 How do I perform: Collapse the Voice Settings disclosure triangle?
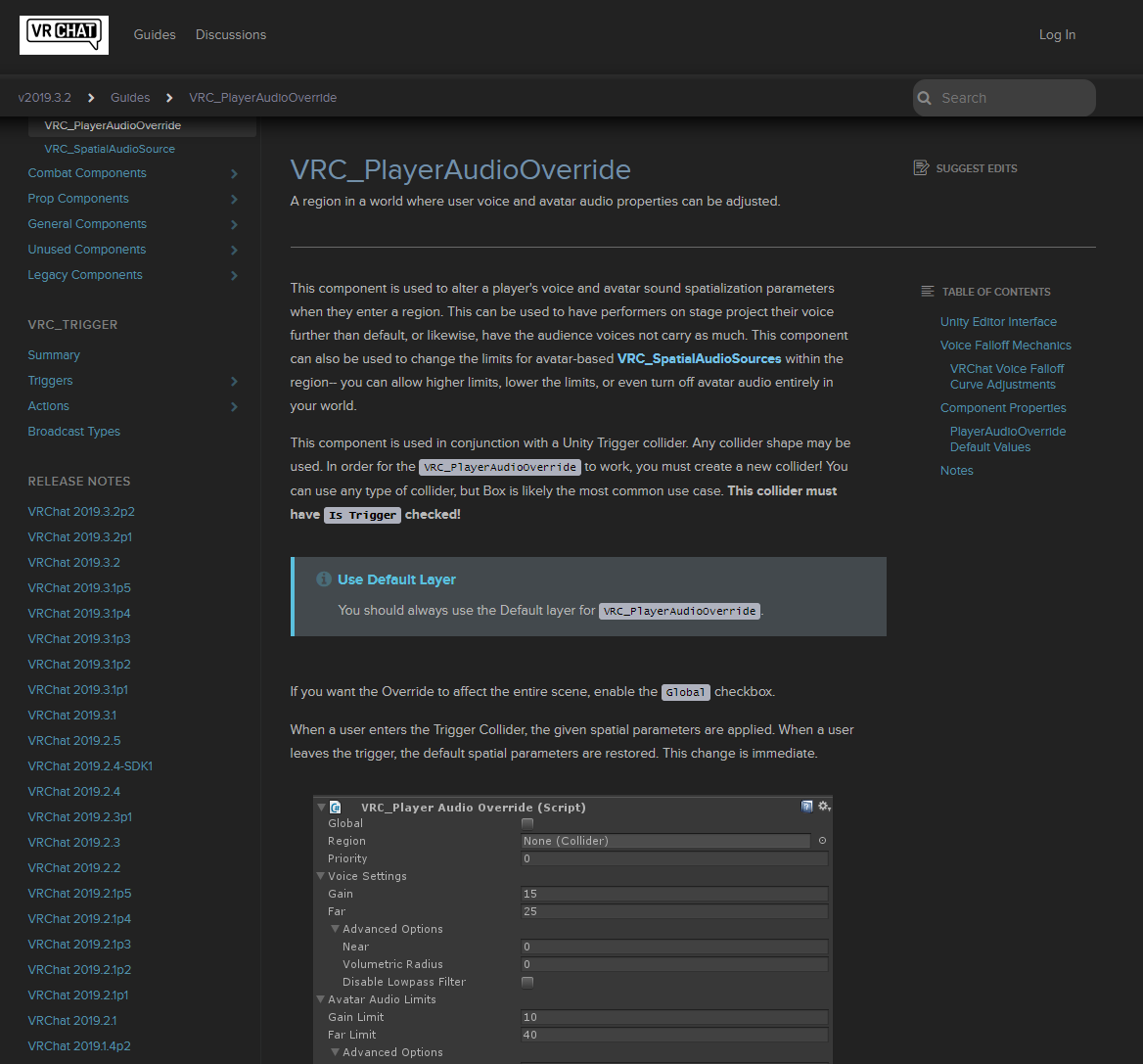click(x=321, y=876)
